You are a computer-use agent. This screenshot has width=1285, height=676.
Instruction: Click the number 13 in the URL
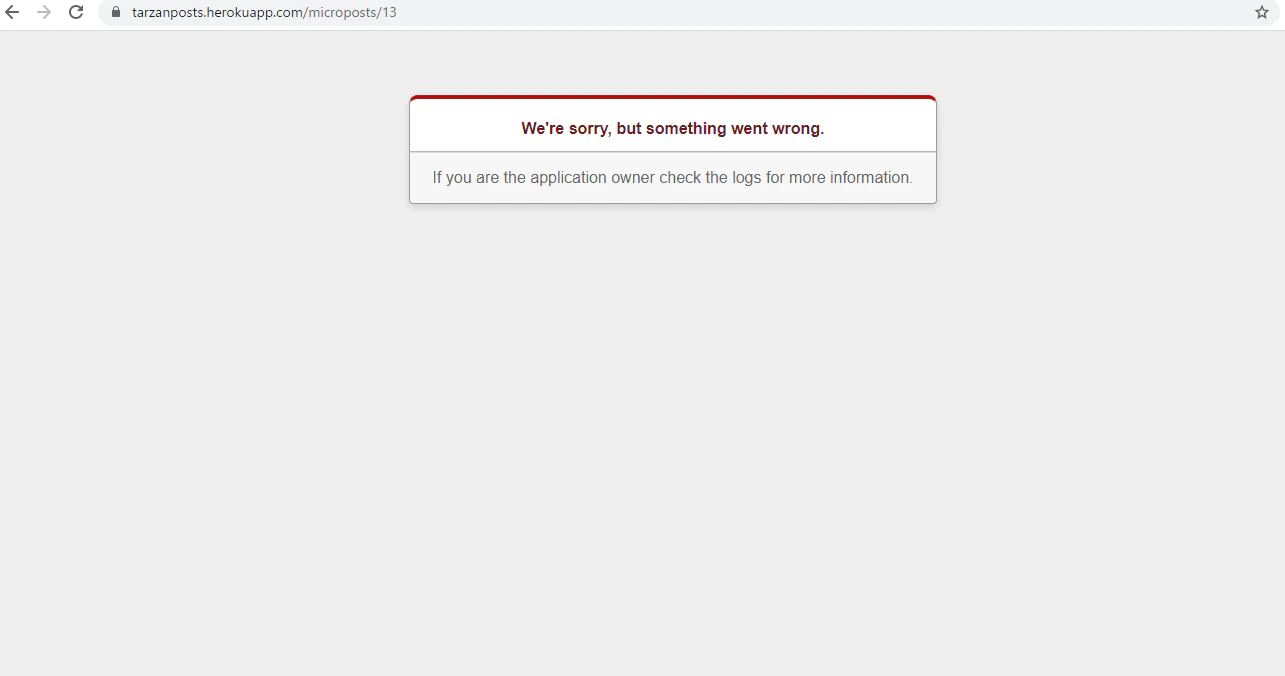[389, 13]
